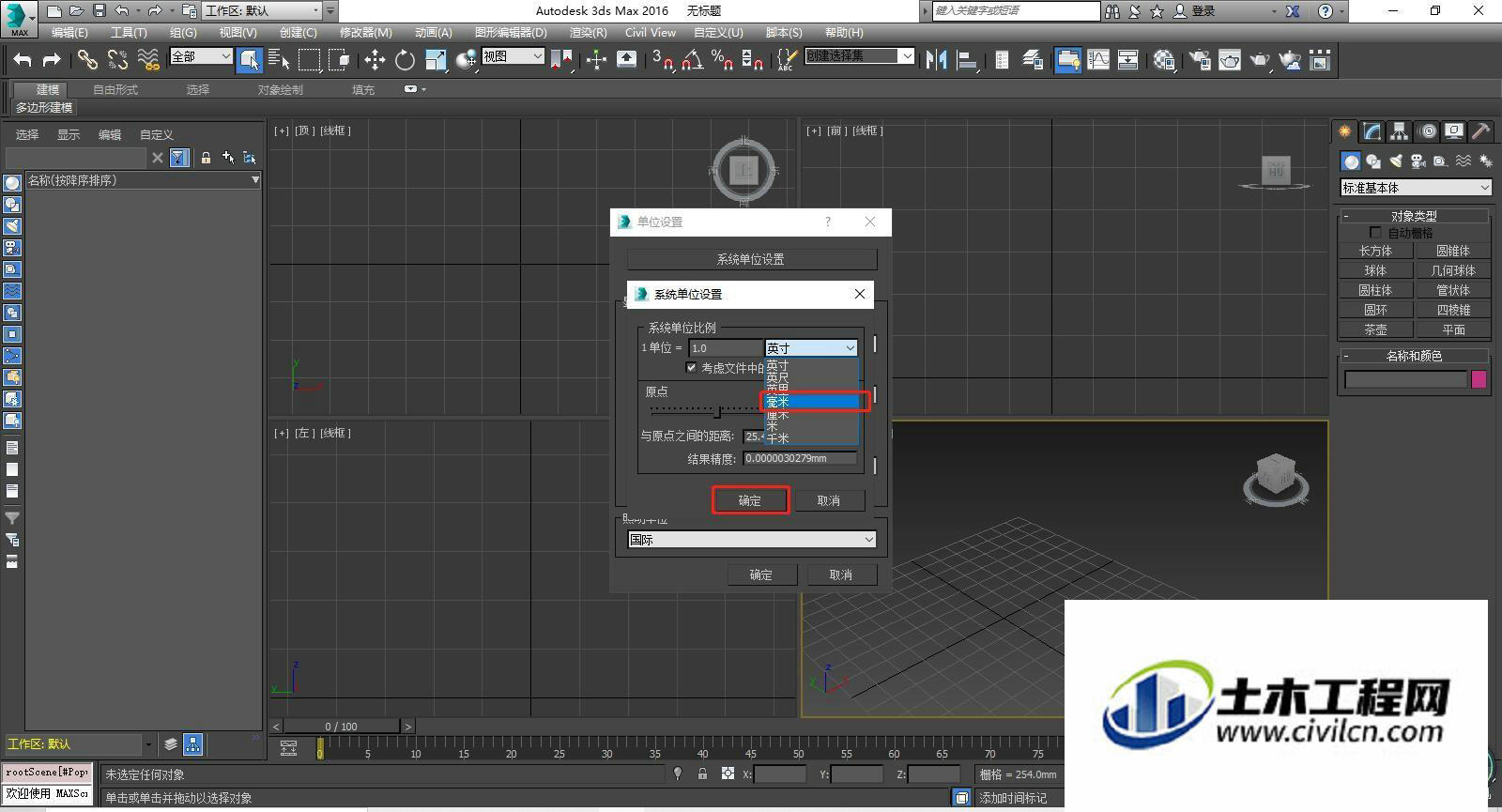
Task: Activate Select and Scale tool
Action: click(x=436, y=60)
